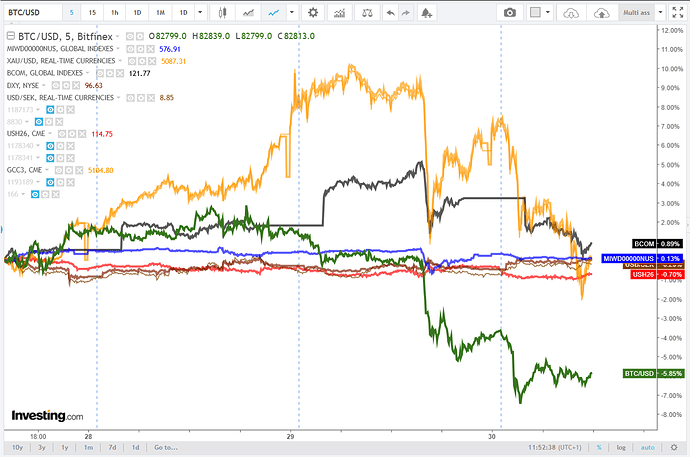
Task: Select the 5 minute timeframe
Action: (x=72, y=13)
